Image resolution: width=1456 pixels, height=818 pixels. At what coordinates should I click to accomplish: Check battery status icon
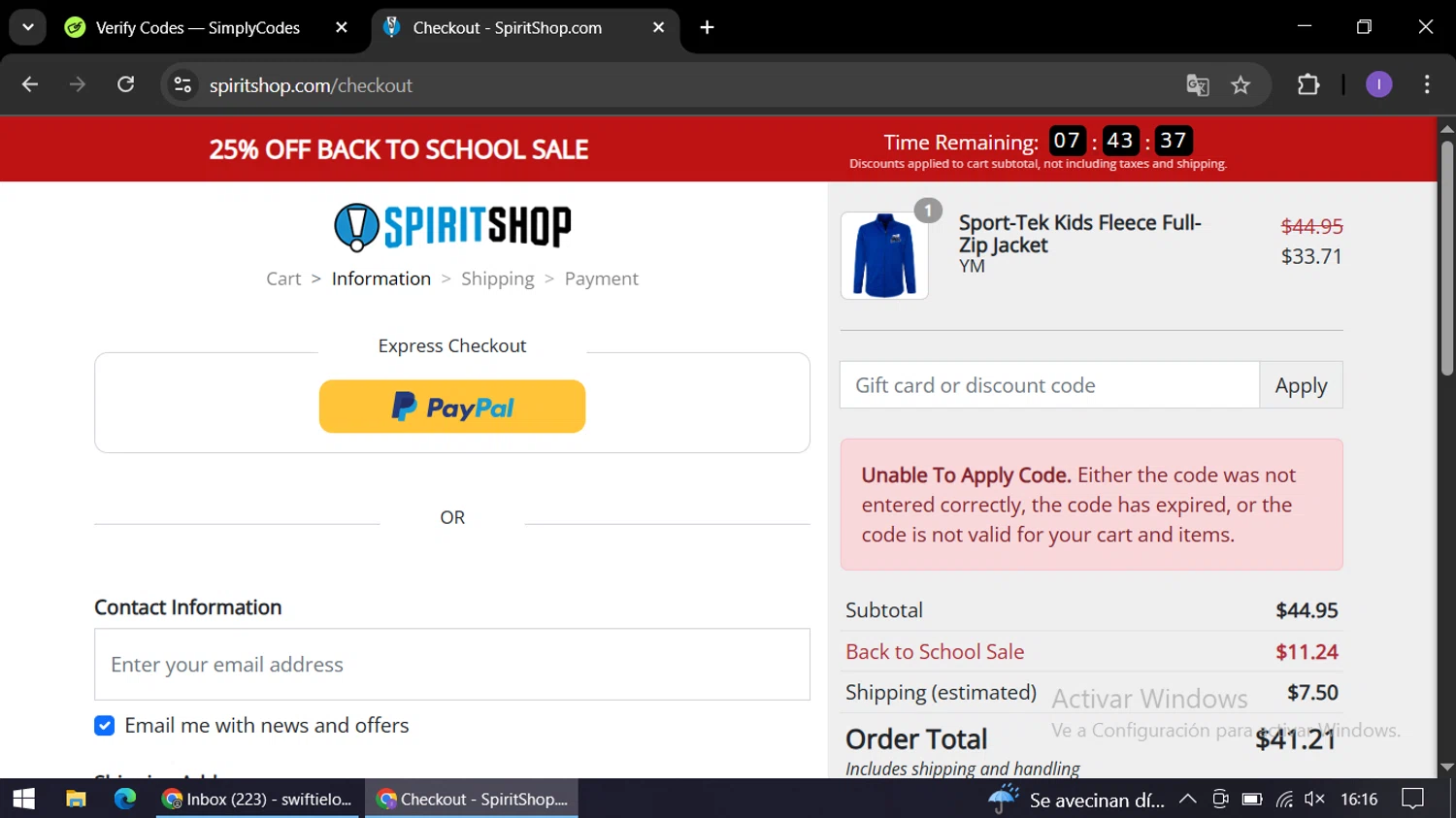pos(1252,800)
